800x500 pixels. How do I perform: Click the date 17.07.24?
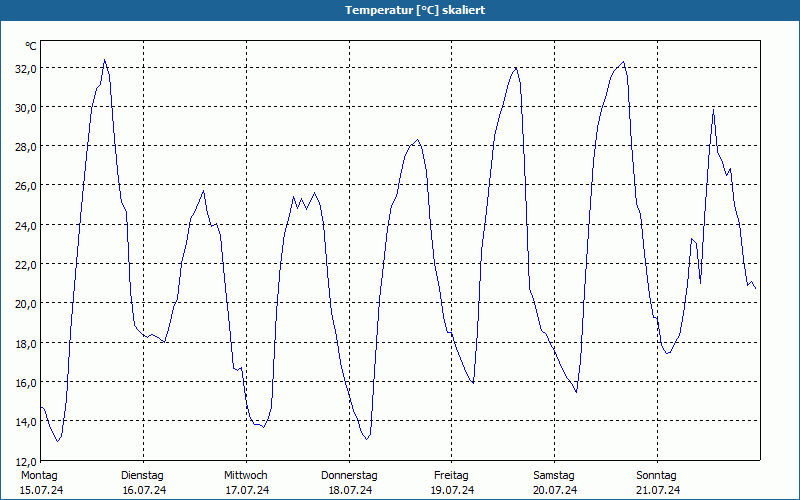pyautogui.click(x=247, y=490)
